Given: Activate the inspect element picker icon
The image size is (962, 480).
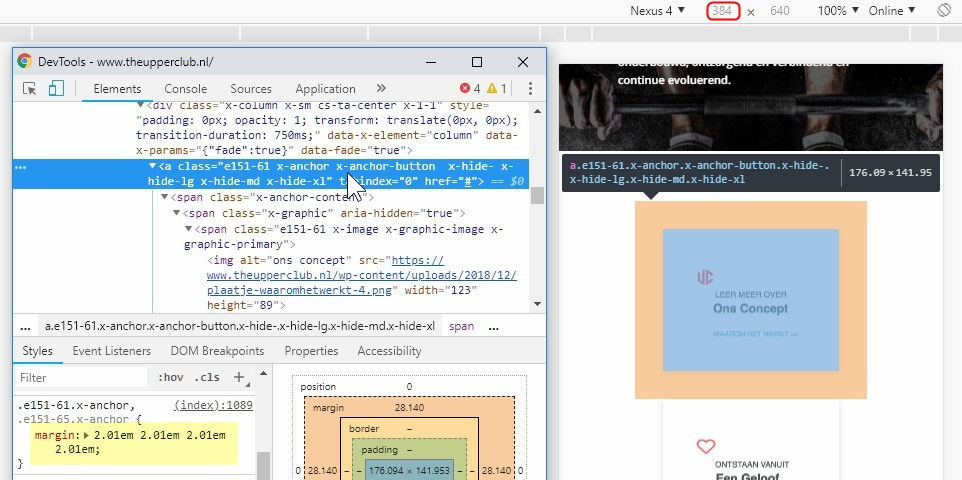Looking at the screenshot, I should click(x=29, y=88).
